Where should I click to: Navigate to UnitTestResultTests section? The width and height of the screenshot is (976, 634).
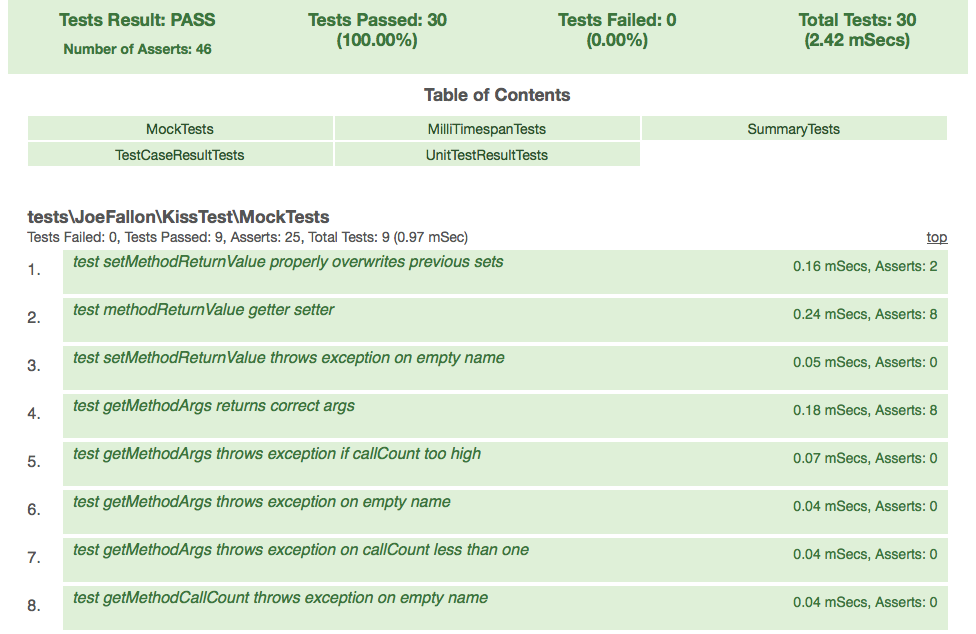[x=487, y=155]
